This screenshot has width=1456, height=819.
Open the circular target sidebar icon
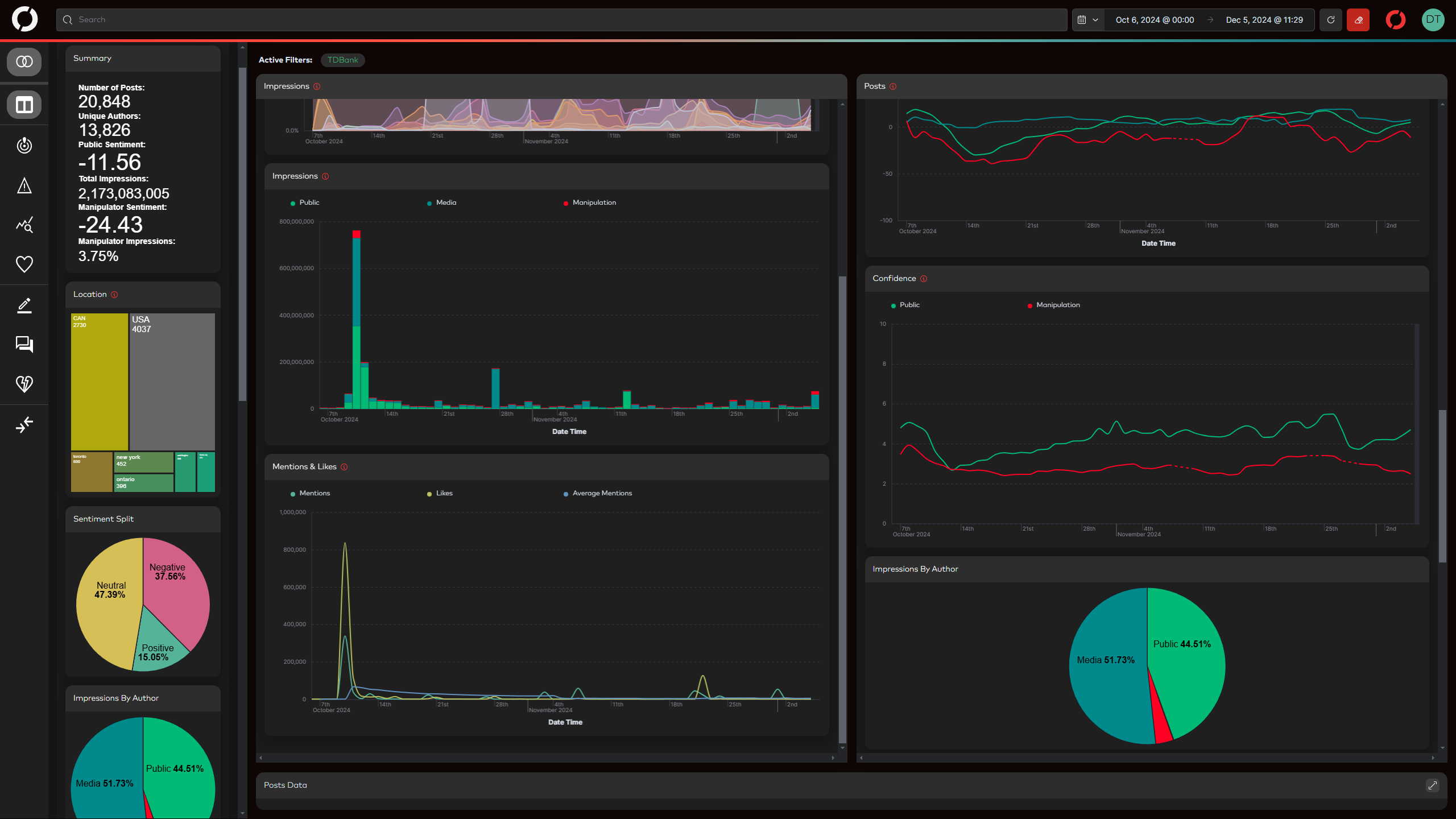(24, 146)
